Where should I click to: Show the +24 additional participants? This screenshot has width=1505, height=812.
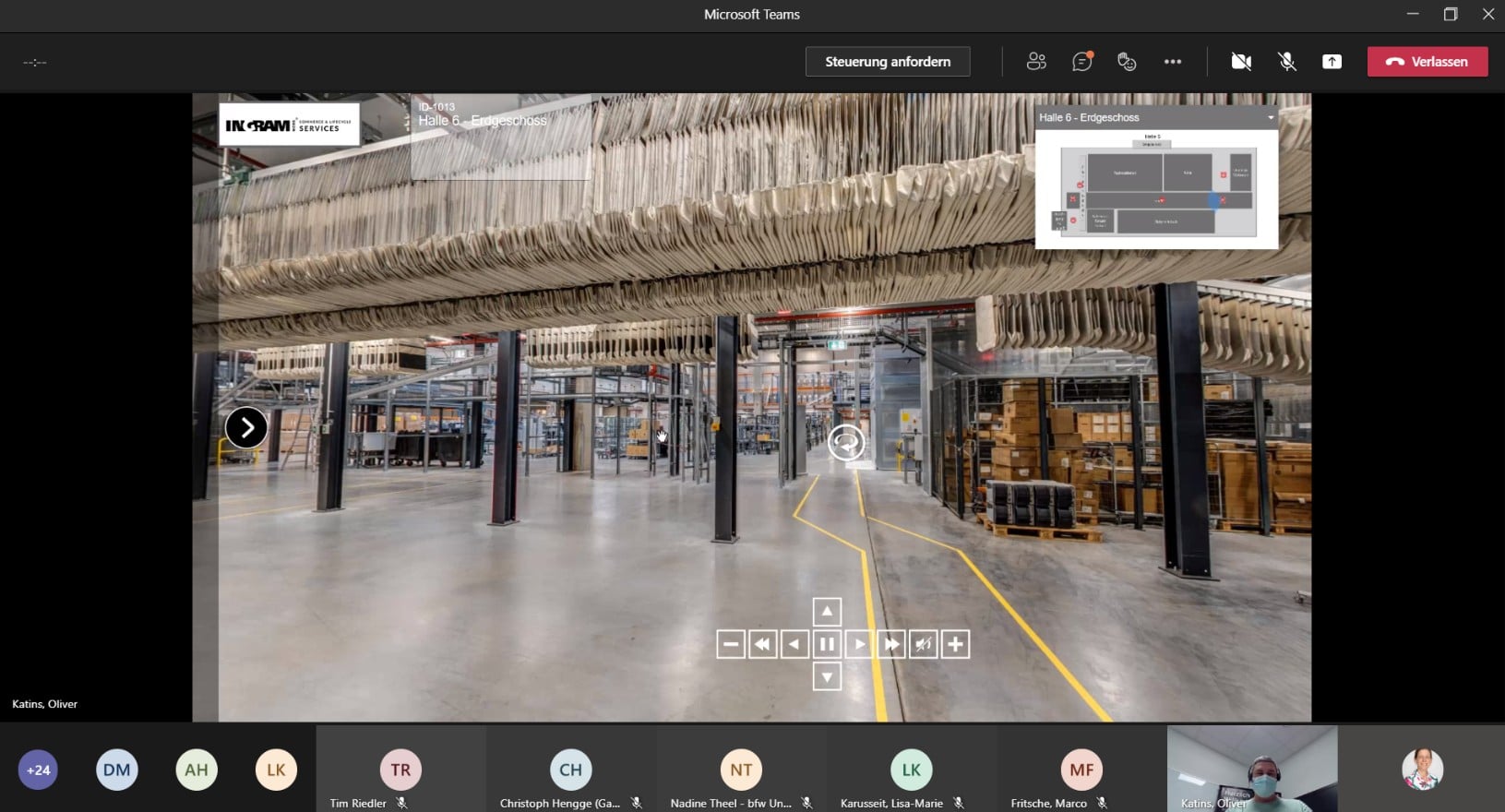(x=38, y=770)
